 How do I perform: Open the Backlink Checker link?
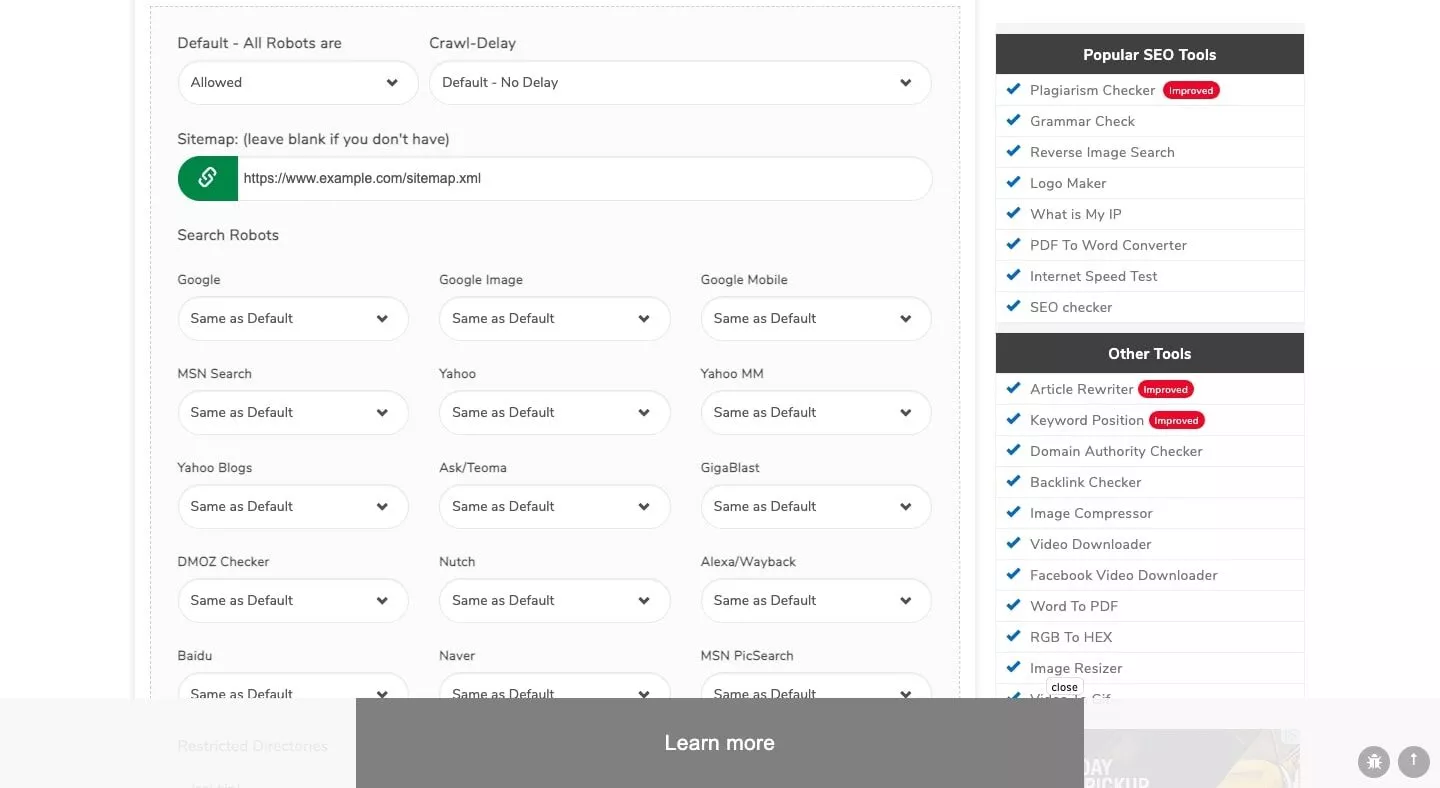pyautogui.click(x=1085, y=482)
